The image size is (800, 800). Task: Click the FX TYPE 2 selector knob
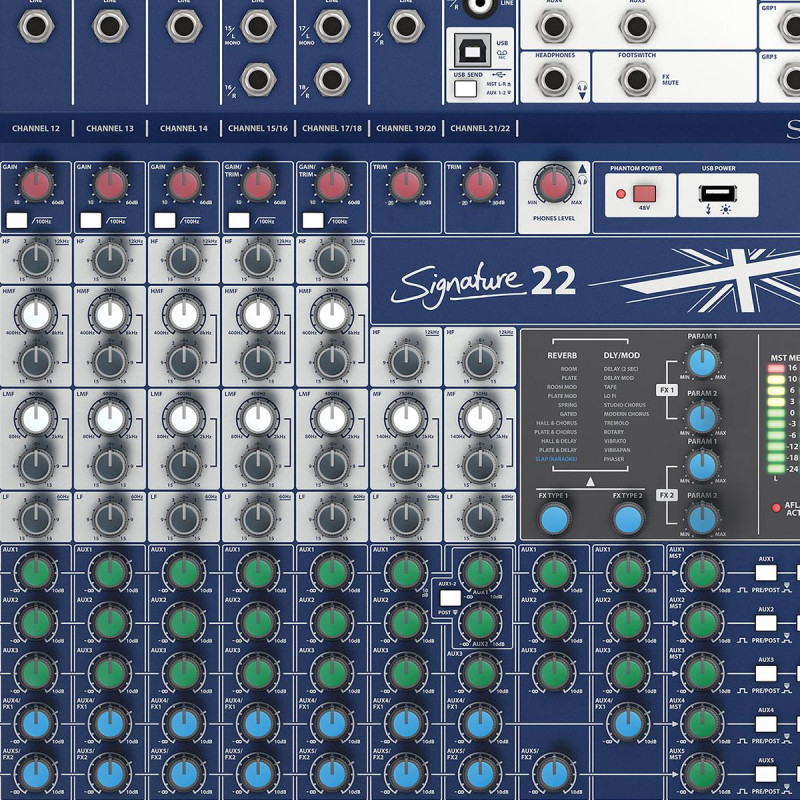pyautogui.click(x=627, y=519)
